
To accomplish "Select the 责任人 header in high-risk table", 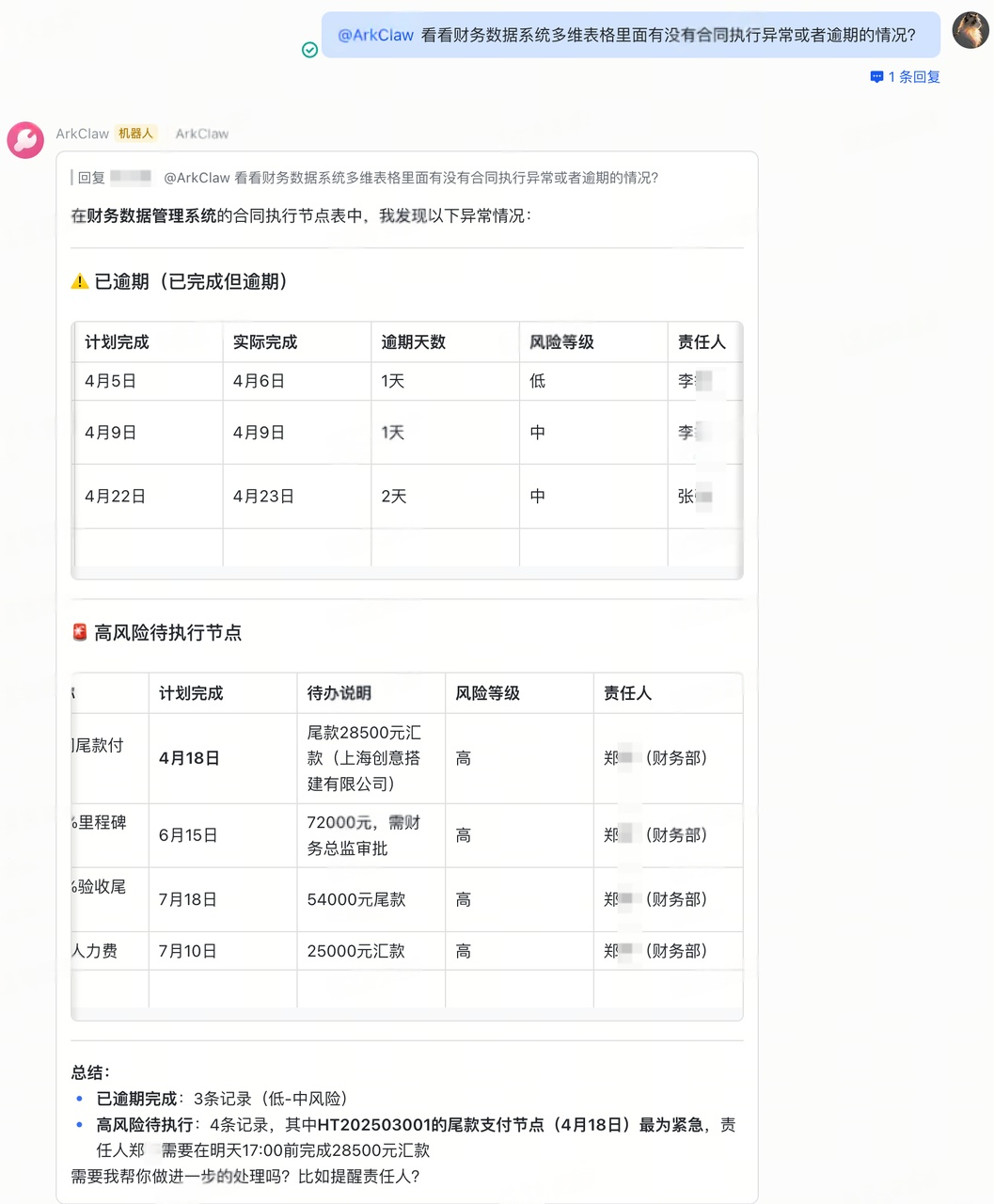I will pyautogui.click(x=627, y=693).
